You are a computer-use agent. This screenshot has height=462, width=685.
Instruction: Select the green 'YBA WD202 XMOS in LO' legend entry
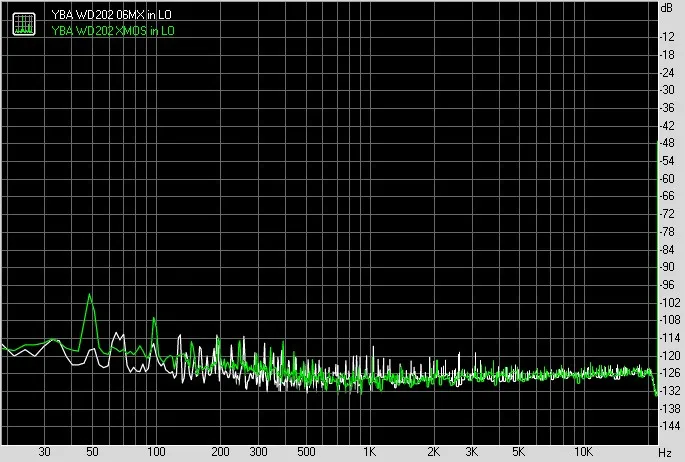click(113, 31)
